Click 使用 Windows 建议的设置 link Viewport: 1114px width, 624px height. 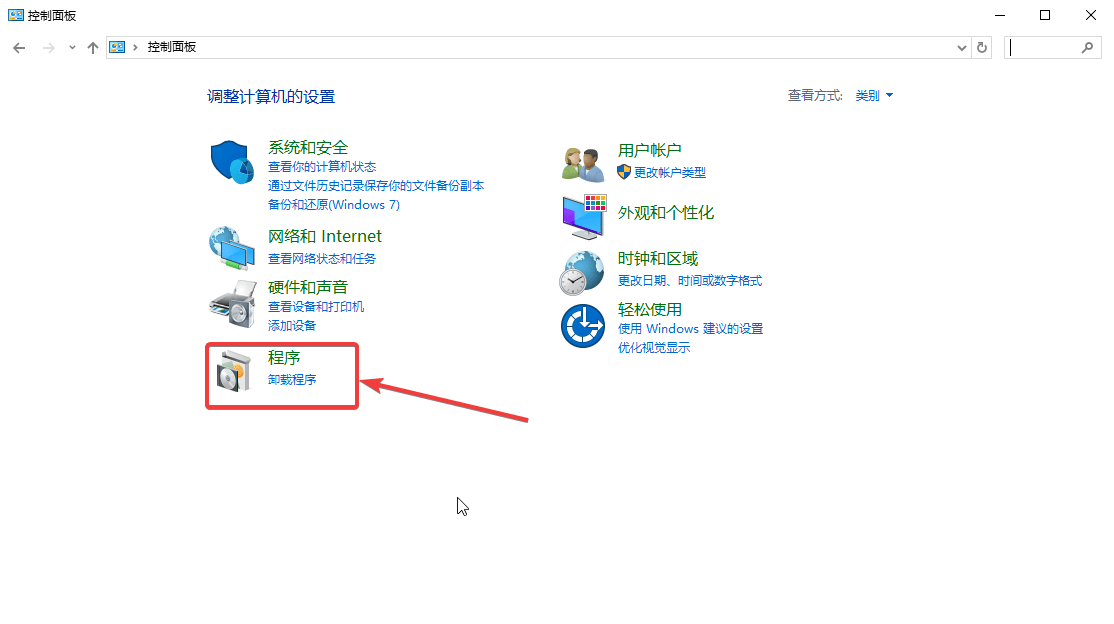691,328
